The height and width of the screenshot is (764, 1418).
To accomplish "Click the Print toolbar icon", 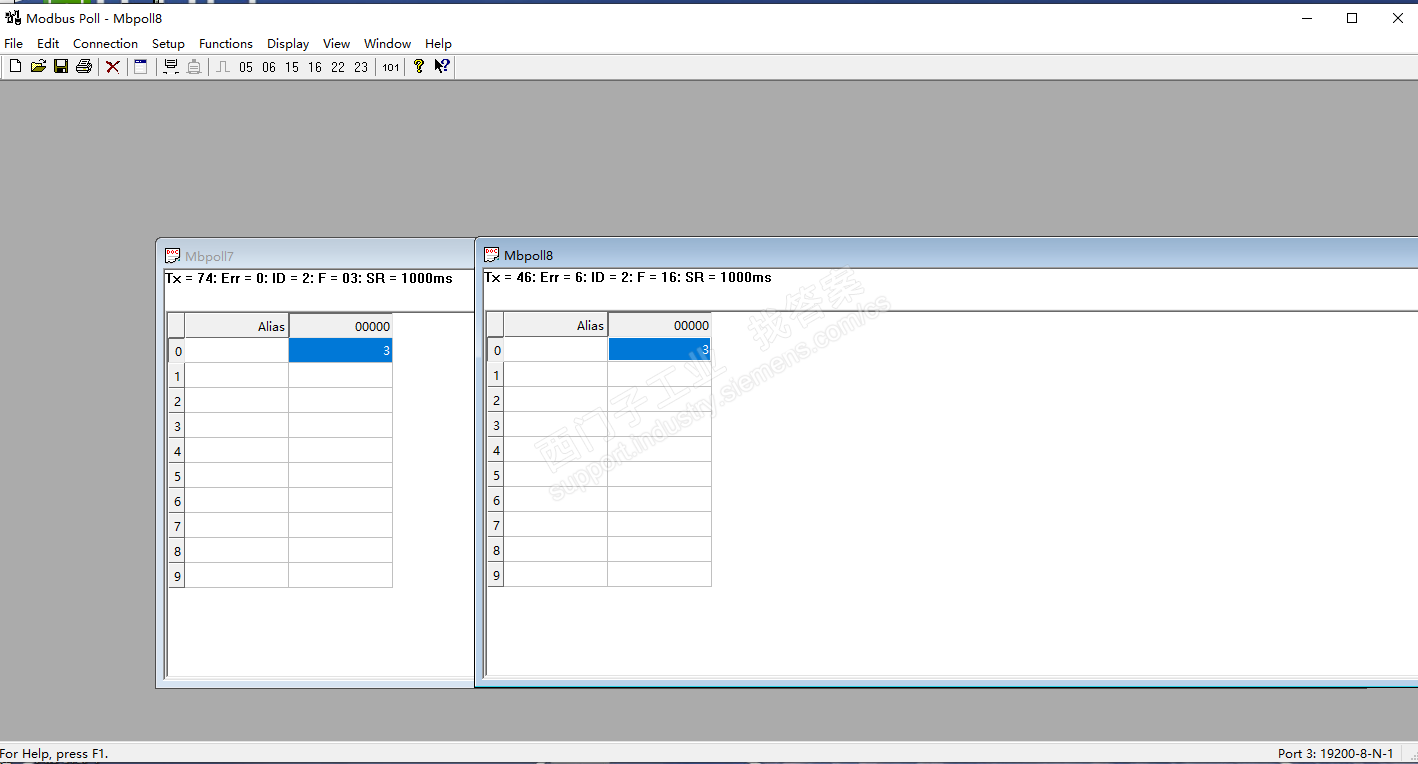I will click(84, 67).
